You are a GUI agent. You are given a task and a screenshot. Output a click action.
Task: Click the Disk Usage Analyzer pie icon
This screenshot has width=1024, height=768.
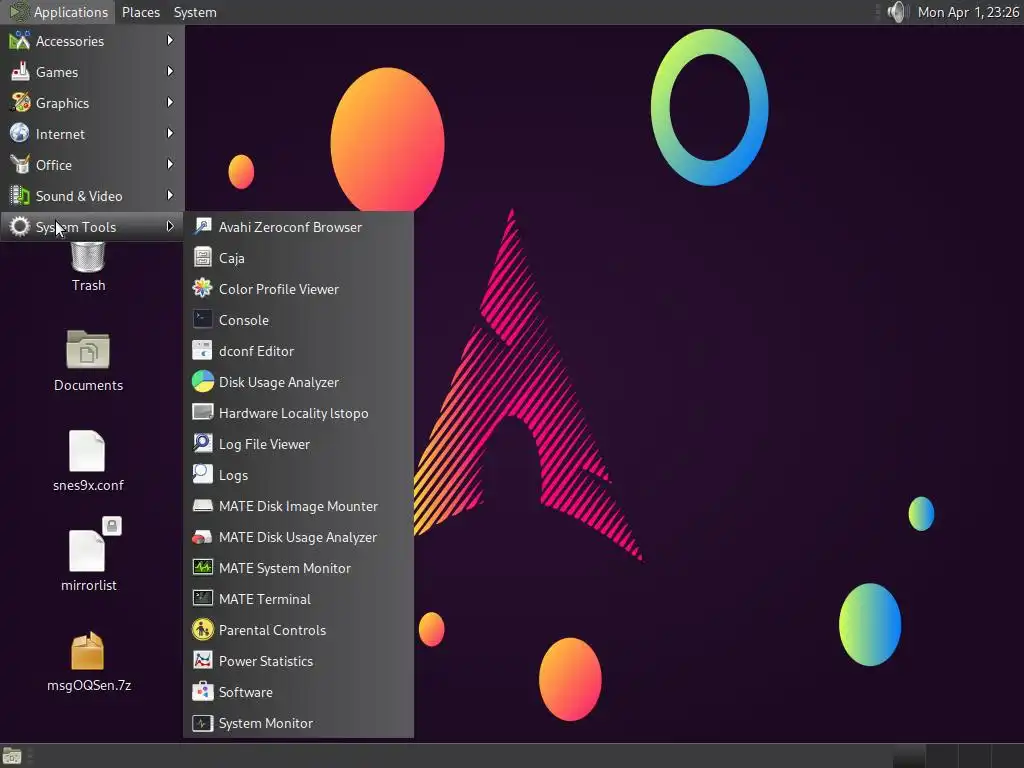pos(202,381)
